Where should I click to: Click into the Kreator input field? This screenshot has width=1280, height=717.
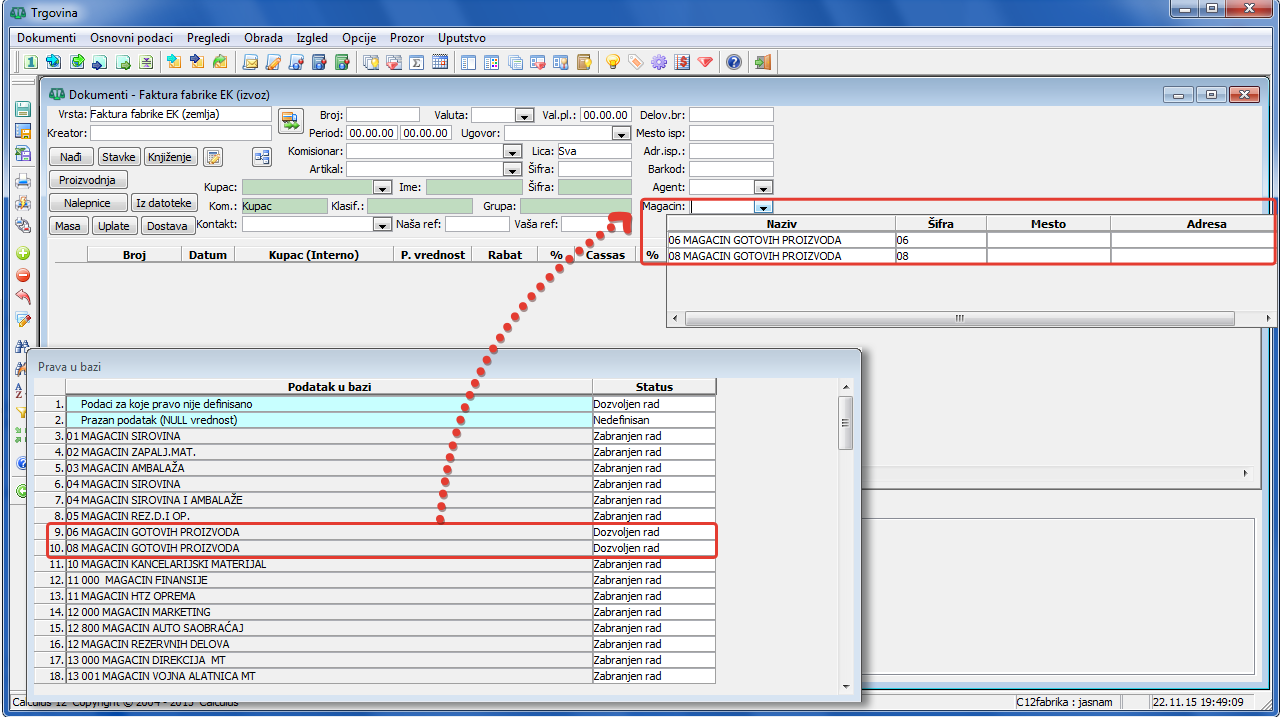tap(181, 133)
